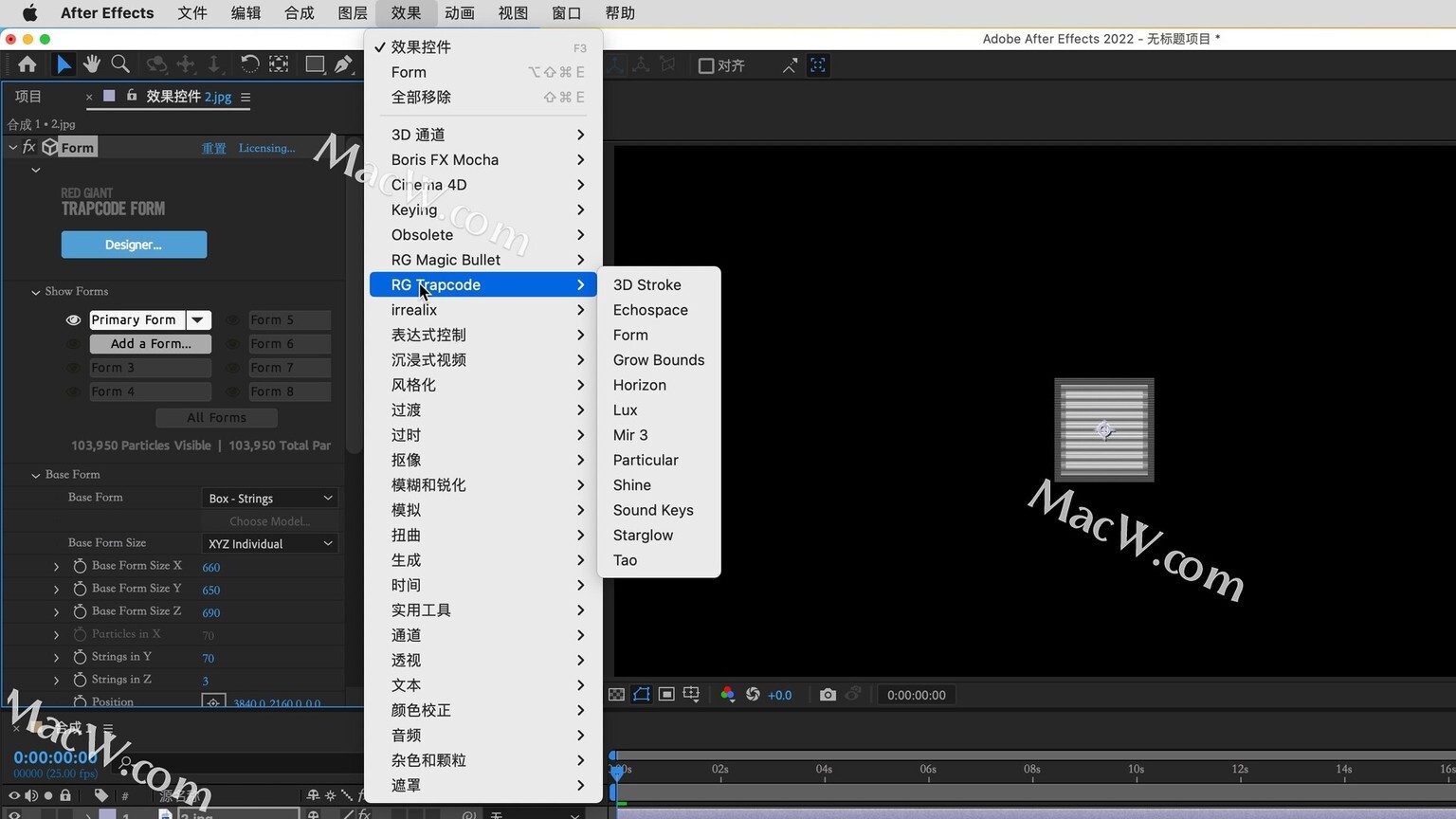Open the grid and guide options
This screenshot has height=819, width=1456.
(x=691, y=695)
